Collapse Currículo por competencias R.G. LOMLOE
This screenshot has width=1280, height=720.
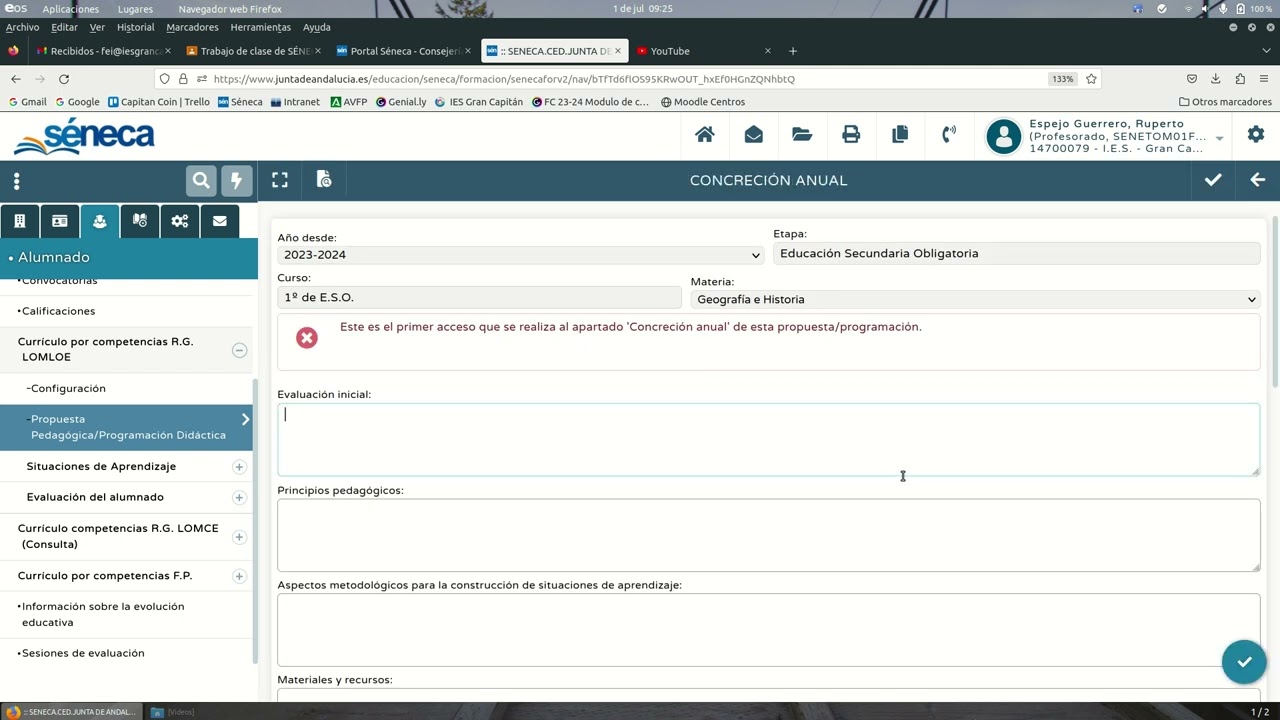point(239,350)
